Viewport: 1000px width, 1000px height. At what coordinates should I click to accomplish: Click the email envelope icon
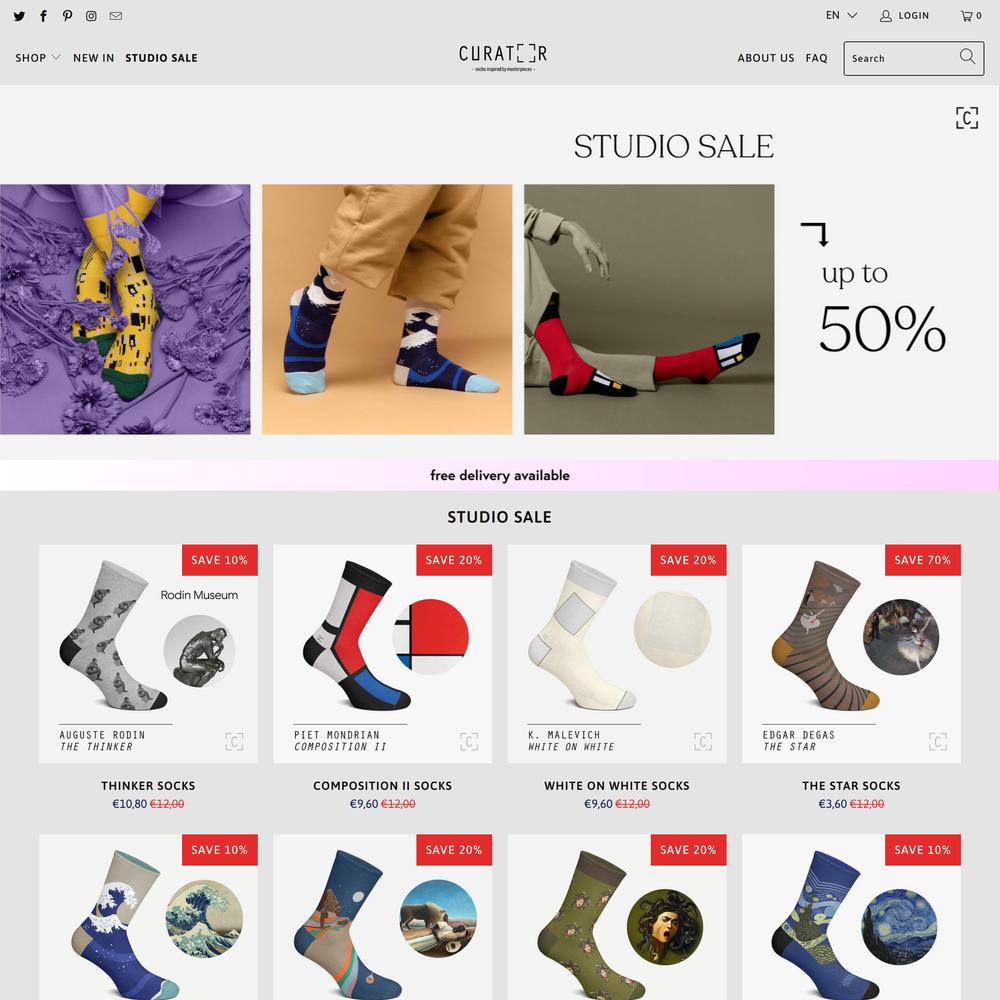click(x=115, y=16)
